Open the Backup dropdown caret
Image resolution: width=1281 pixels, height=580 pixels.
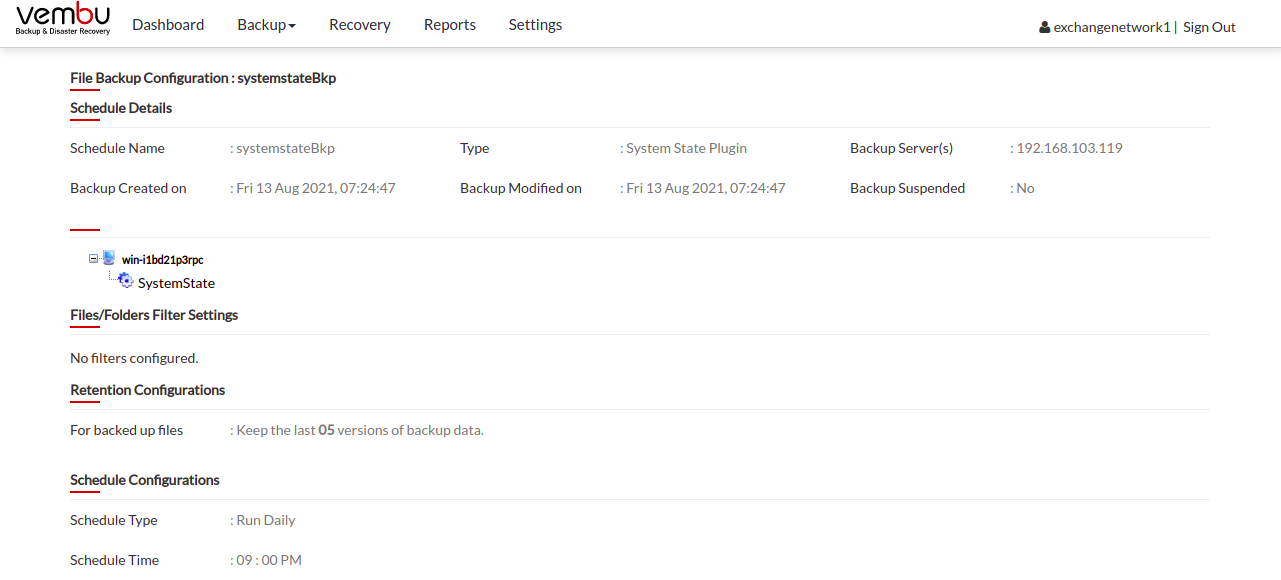[x=292, y=26]
